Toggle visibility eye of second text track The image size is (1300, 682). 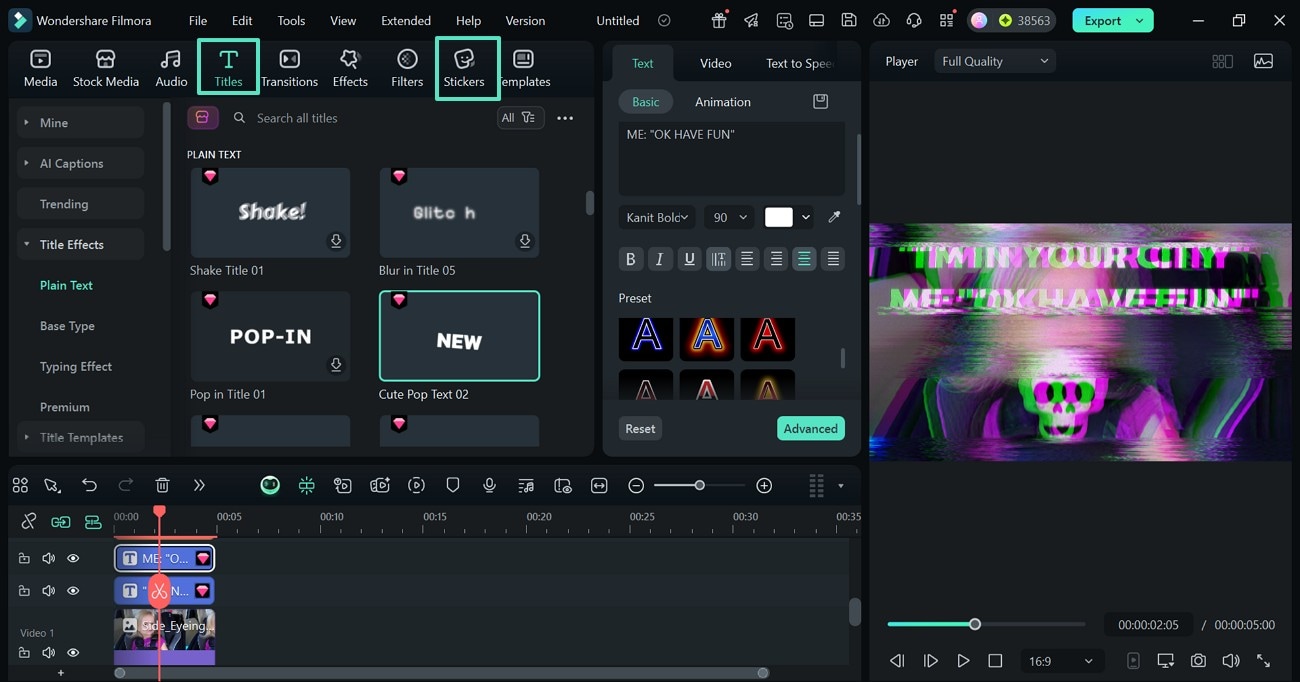pyautogui.click(x=73, y=591)
